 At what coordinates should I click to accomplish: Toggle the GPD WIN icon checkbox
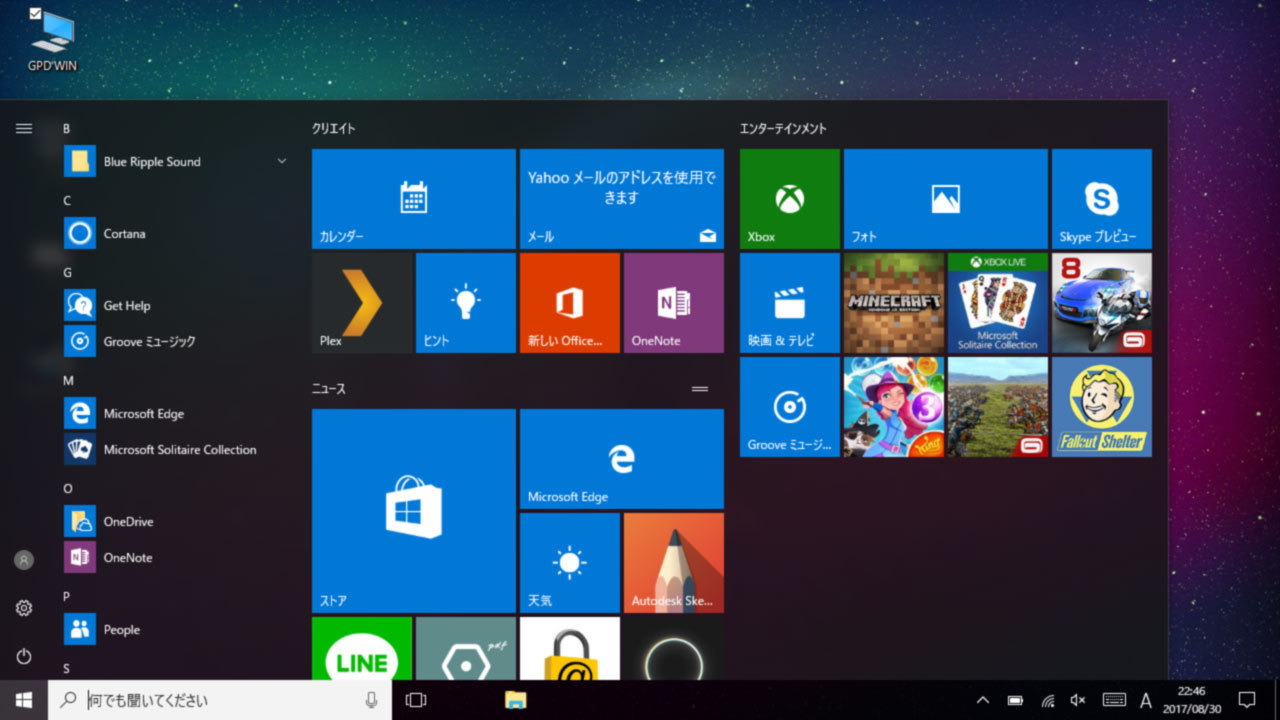36,13
